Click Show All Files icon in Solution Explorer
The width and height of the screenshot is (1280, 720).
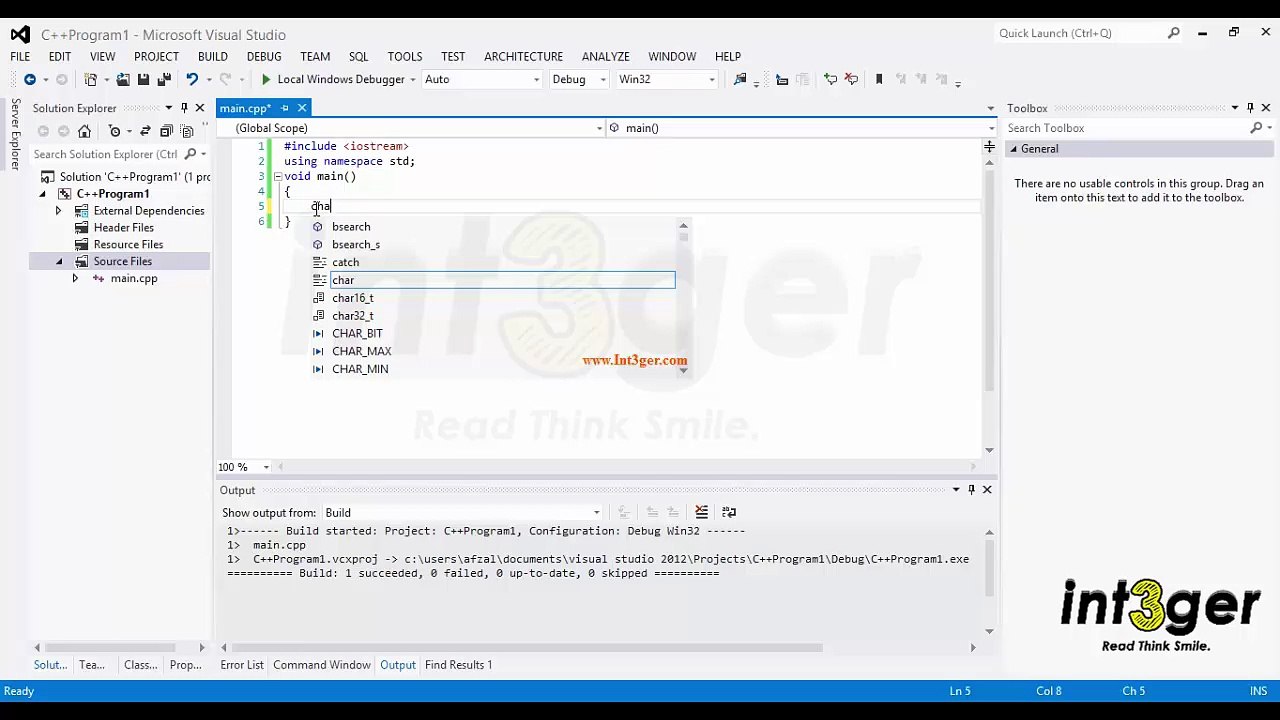click(x=187, y=131)
